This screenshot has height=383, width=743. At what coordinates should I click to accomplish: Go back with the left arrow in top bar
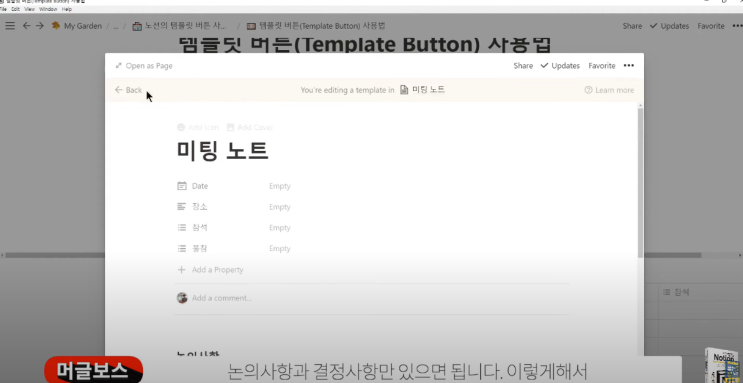click(x=27, y=26)
